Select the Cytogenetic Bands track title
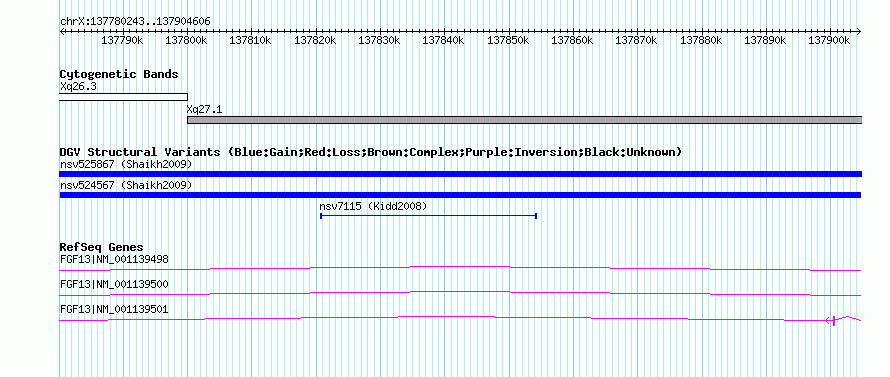890x377 pixels. click(x=119, y=74)
